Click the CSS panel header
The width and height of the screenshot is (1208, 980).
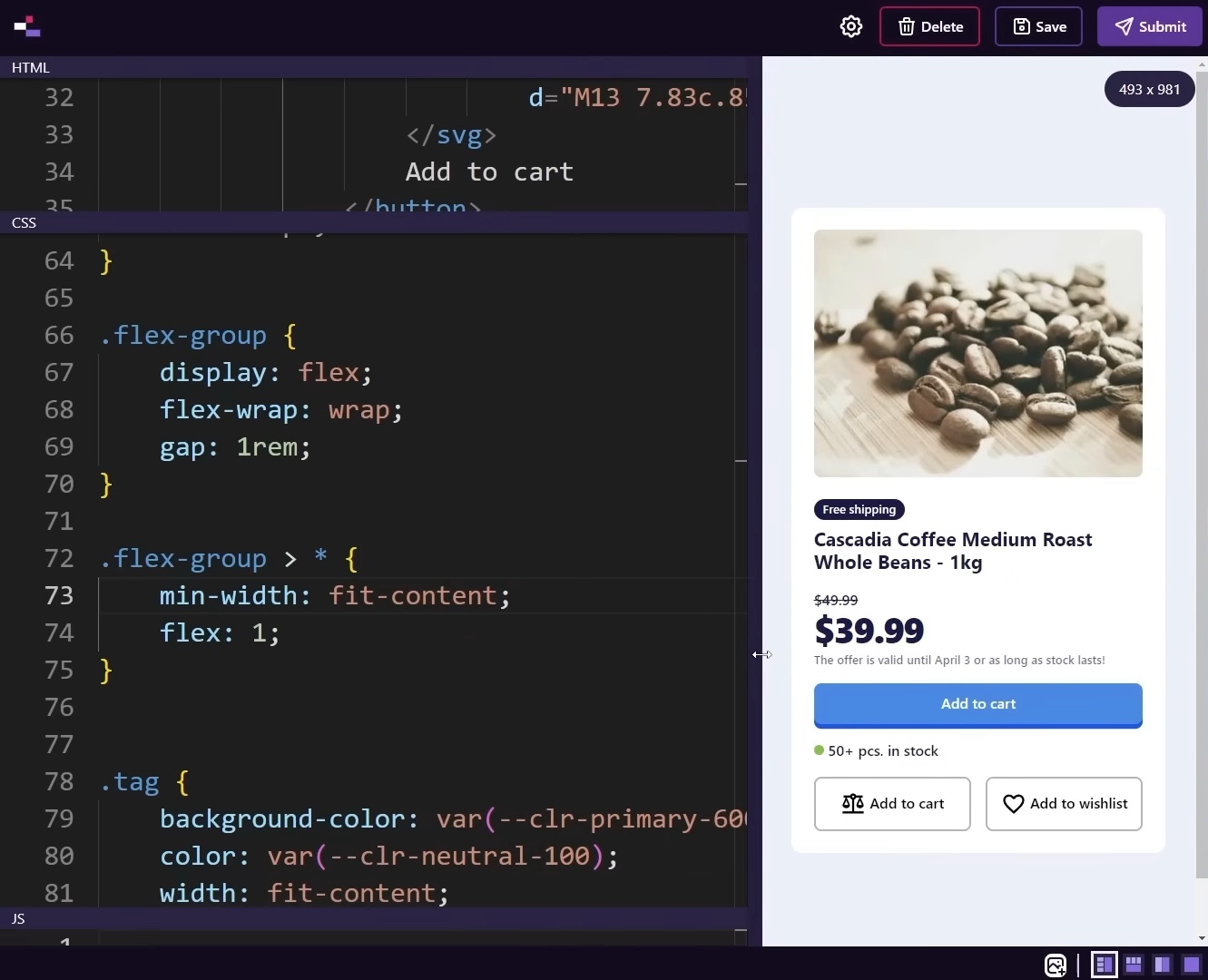click(374, 222)
